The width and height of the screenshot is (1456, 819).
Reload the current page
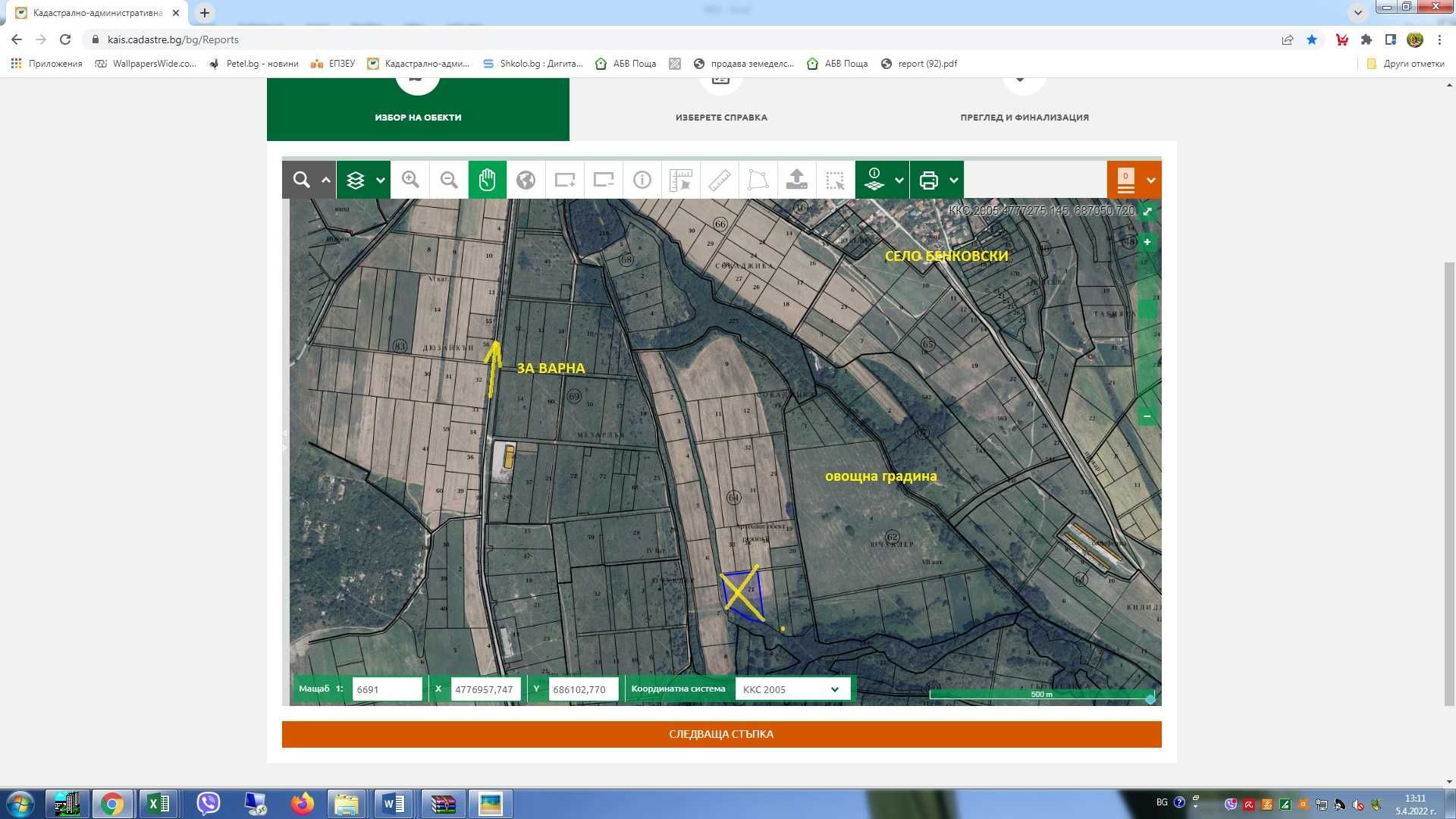coord(65,39)
